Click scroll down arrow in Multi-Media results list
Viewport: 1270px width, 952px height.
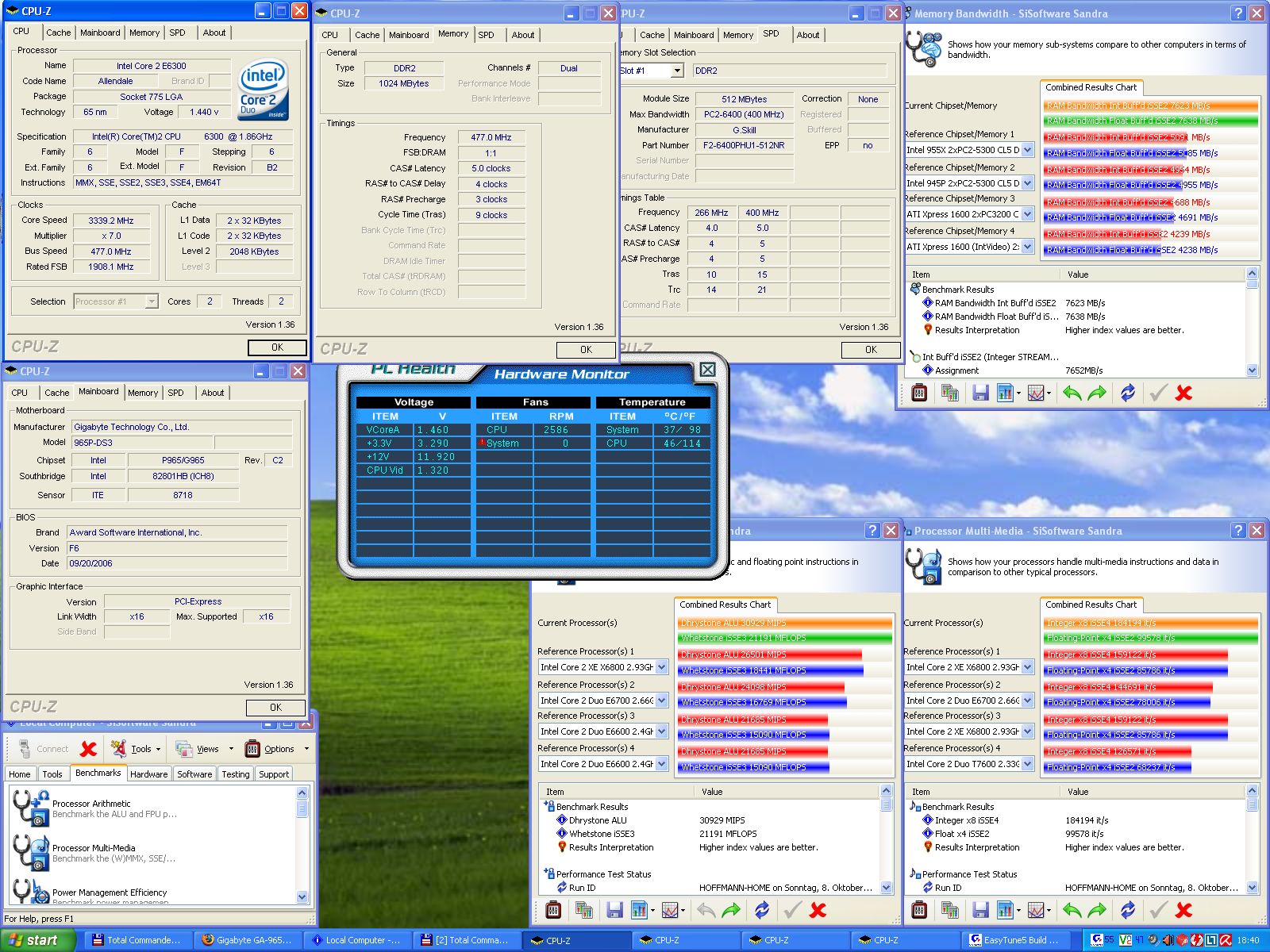pyautogui.click(x=1252, y=888)
